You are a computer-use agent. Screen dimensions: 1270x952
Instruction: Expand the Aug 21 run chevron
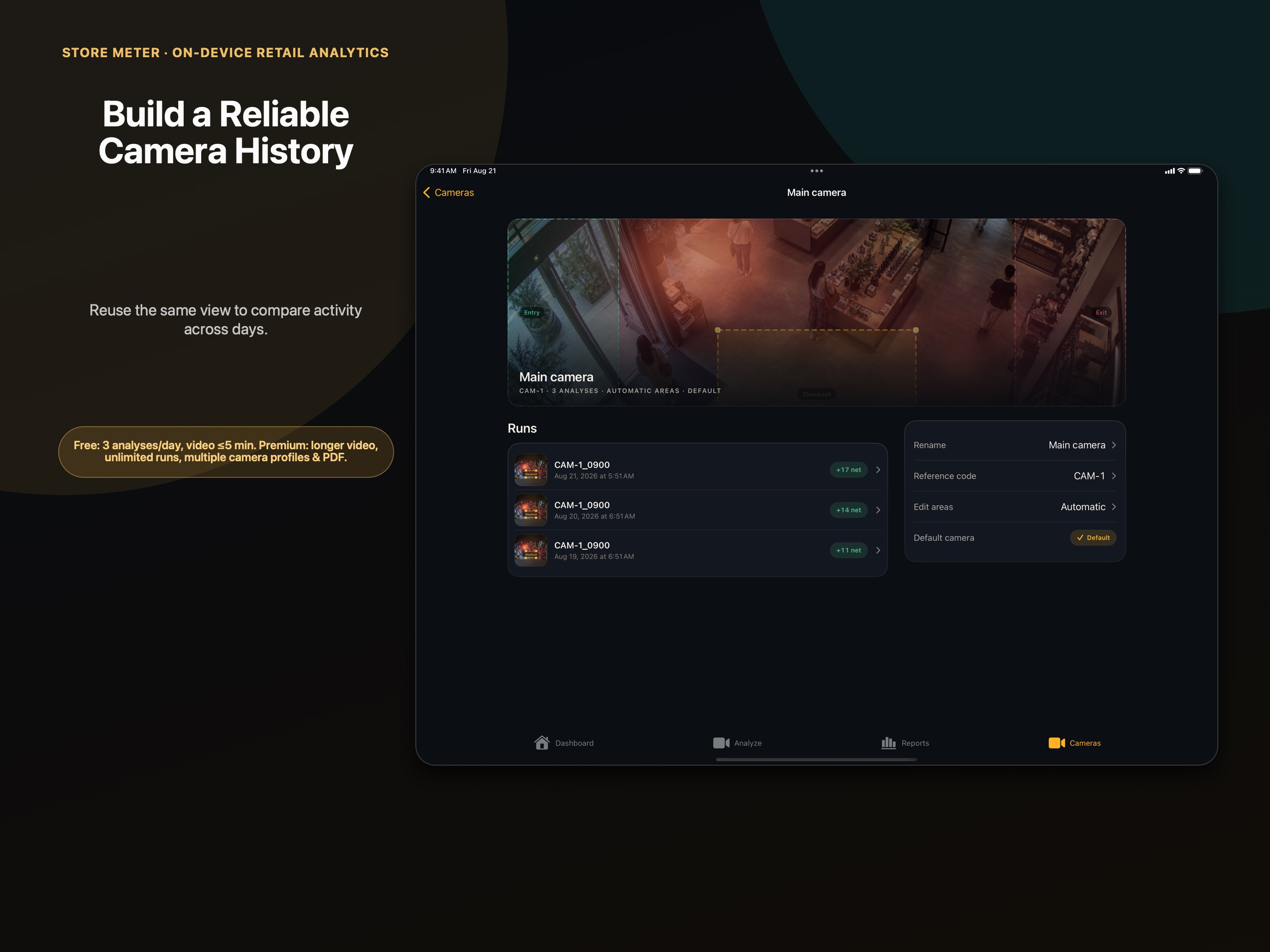click(878, 470)
